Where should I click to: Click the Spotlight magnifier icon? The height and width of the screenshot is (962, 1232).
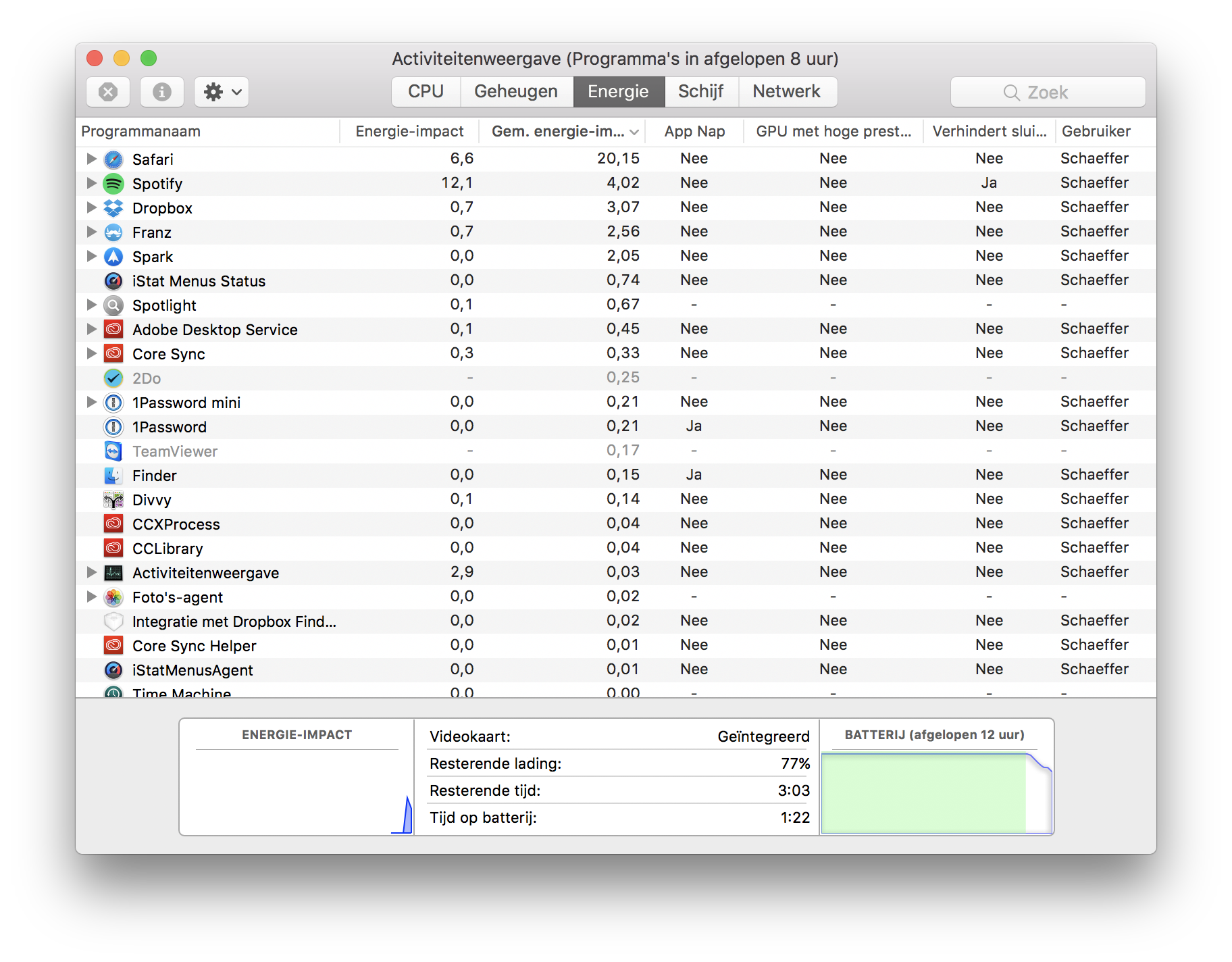pos(113,305)
